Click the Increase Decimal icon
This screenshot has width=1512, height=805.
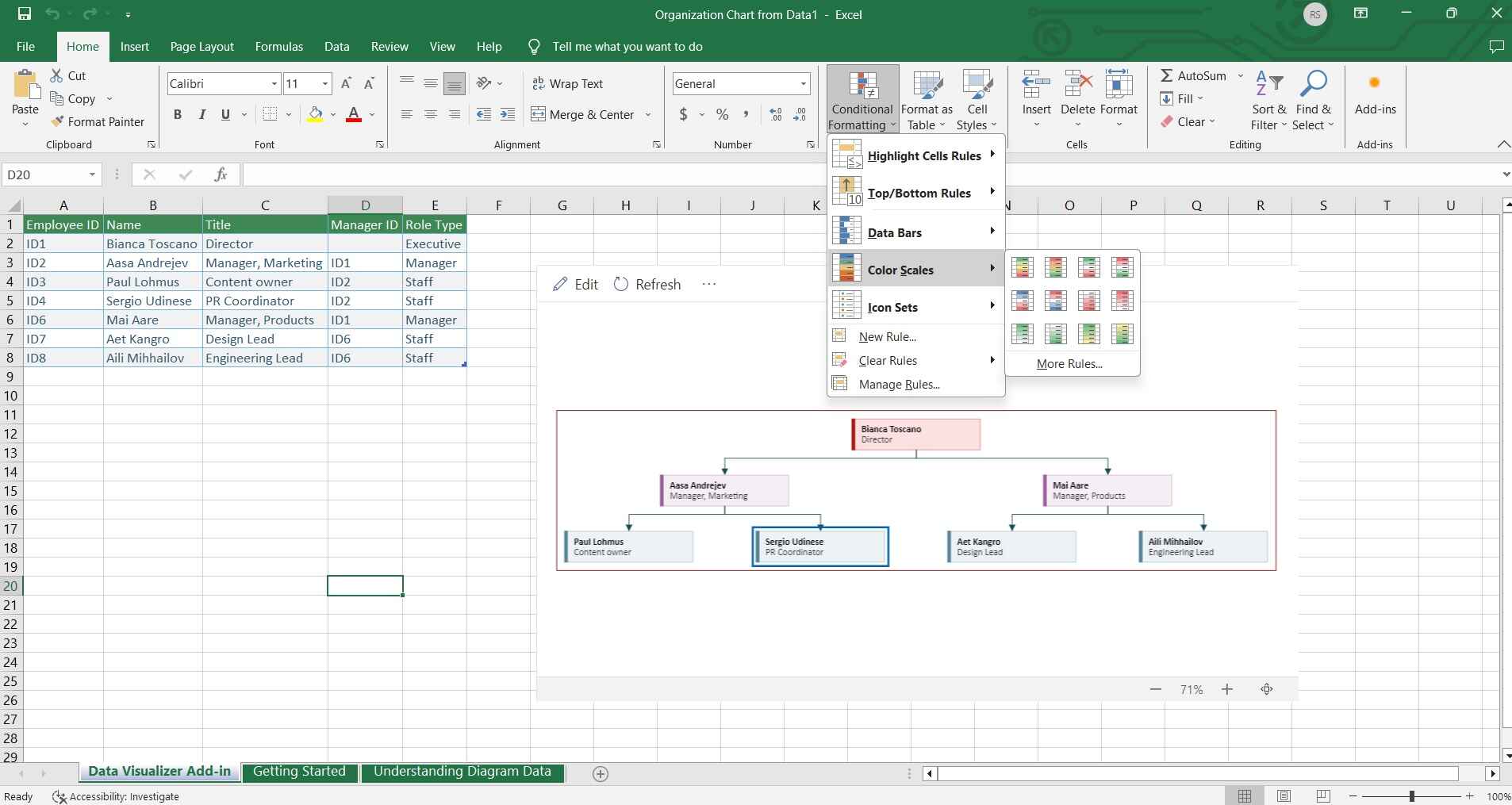[776, 114]
